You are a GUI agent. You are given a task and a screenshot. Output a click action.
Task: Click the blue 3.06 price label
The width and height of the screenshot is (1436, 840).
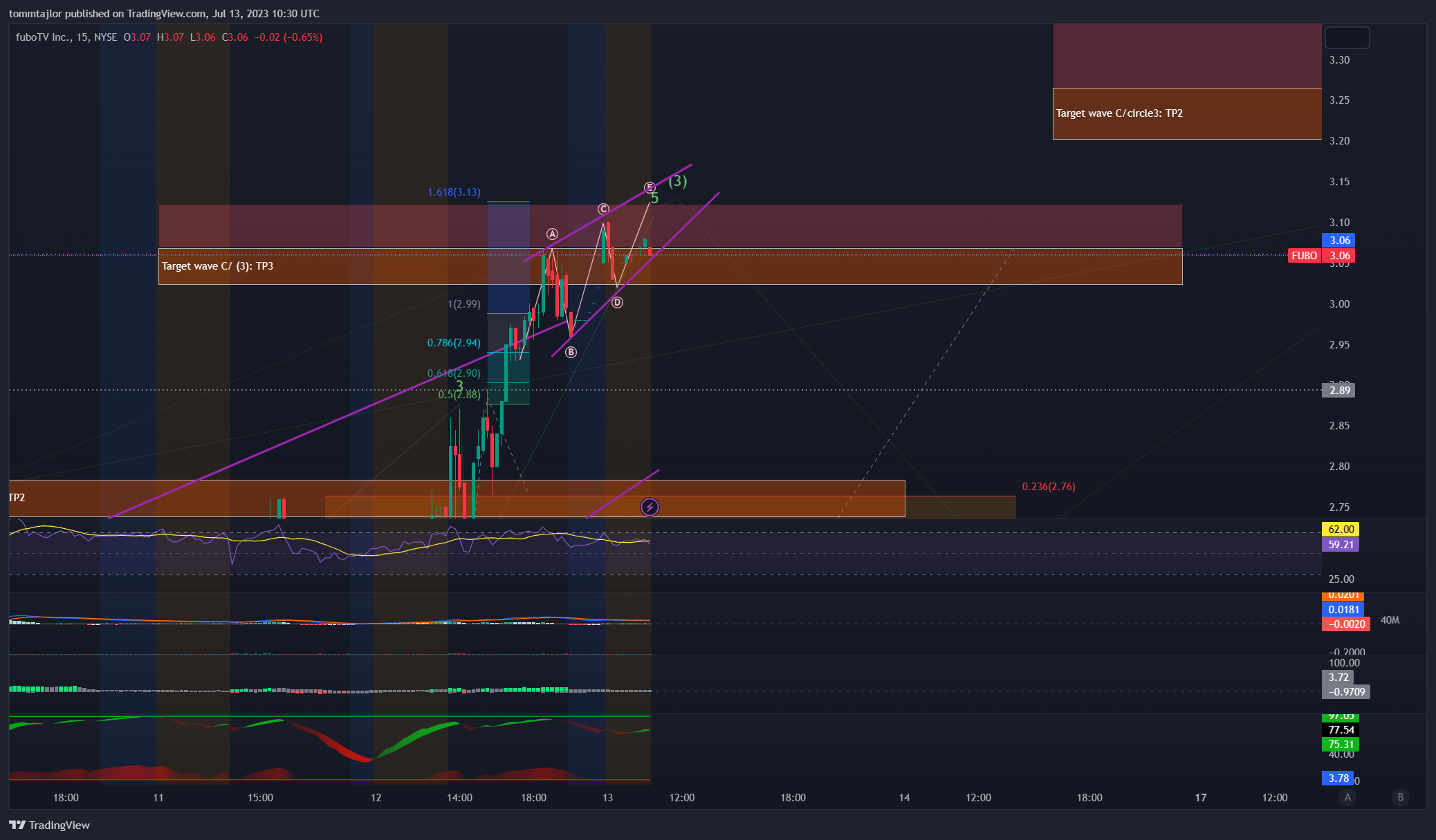(x=1339, y=241)
